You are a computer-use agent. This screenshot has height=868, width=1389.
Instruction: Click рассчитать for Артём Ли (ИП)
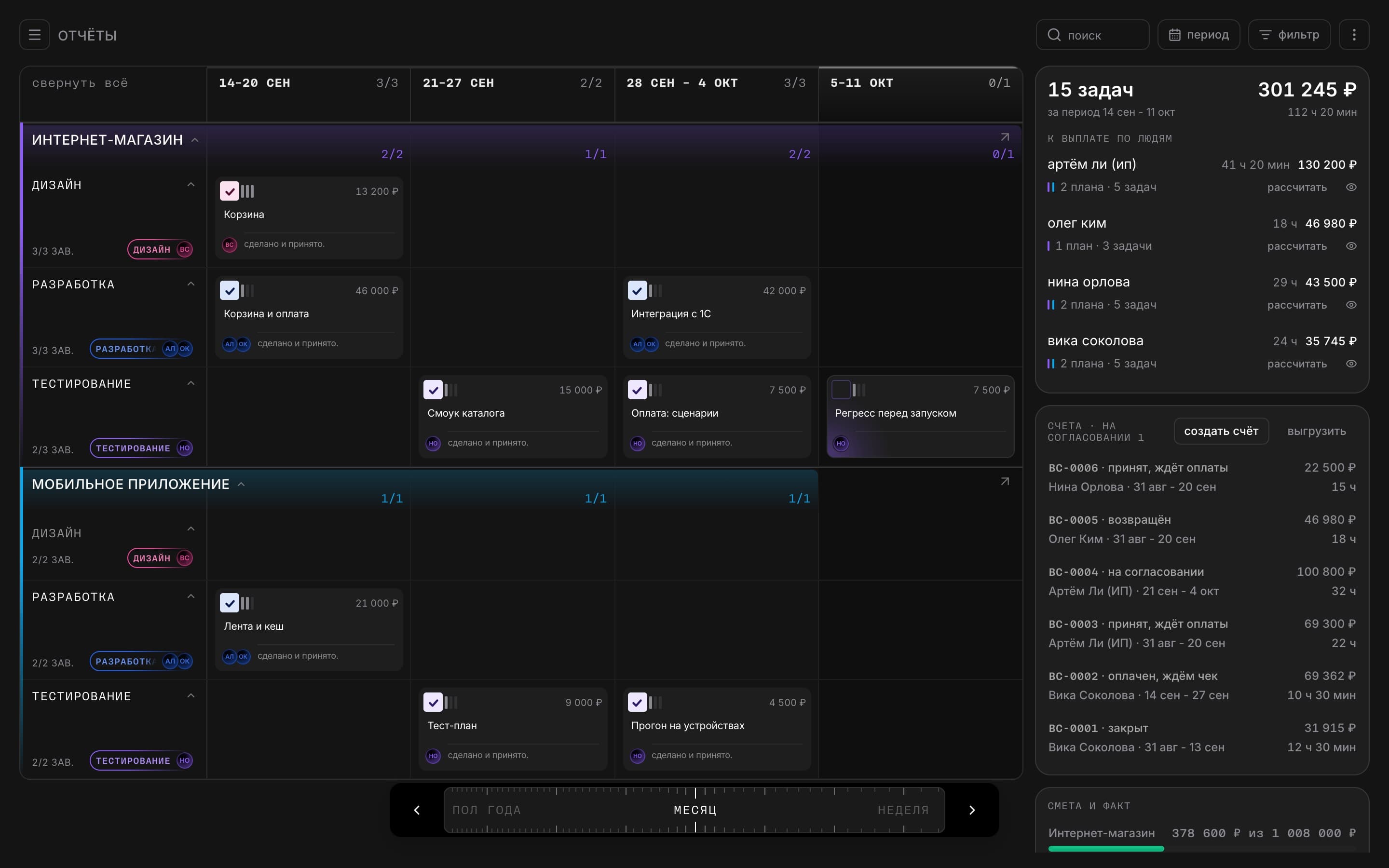[x=1296, y=187]
